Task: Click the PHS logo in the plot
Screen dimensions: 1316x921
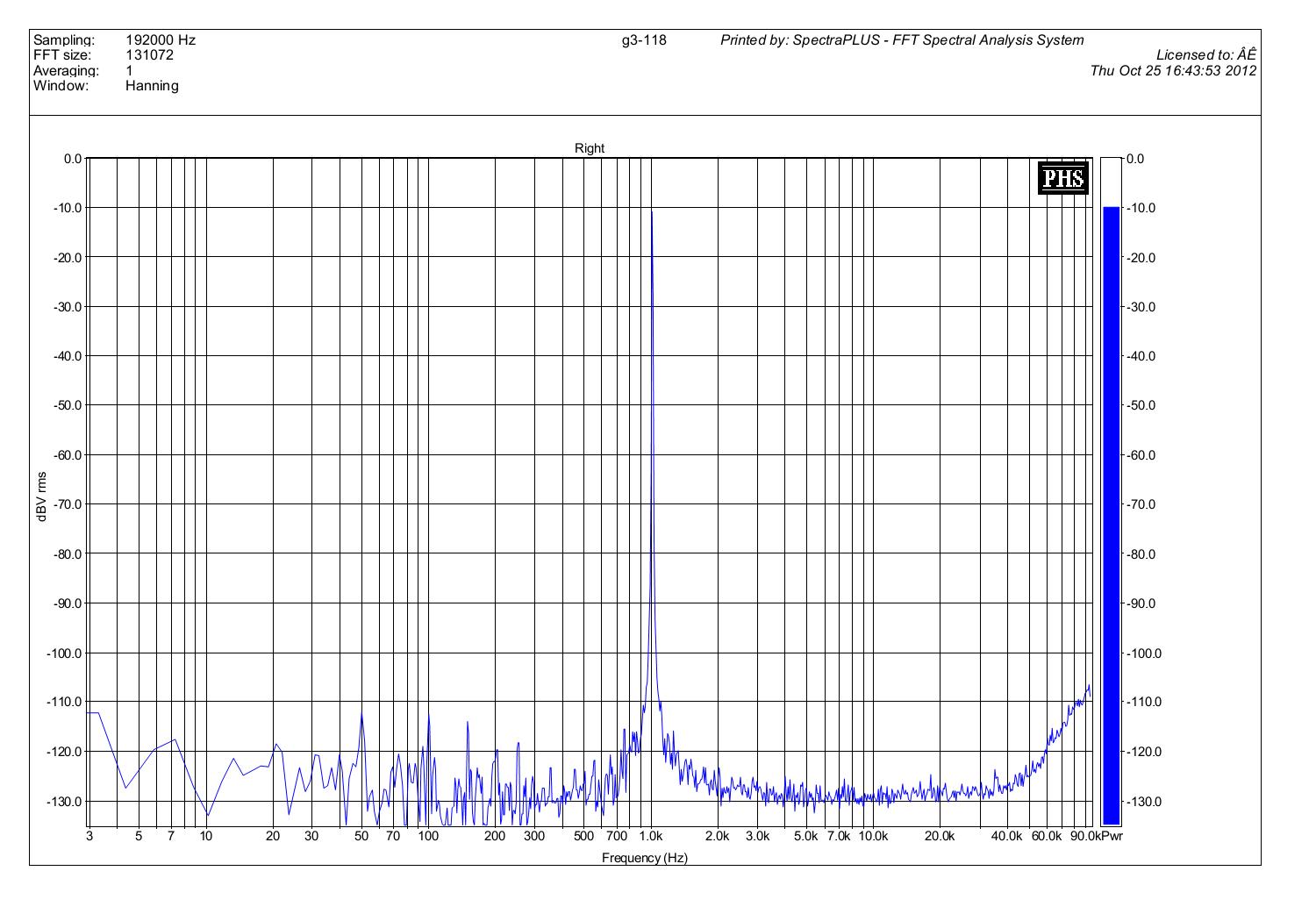Action: (1063, 178)
